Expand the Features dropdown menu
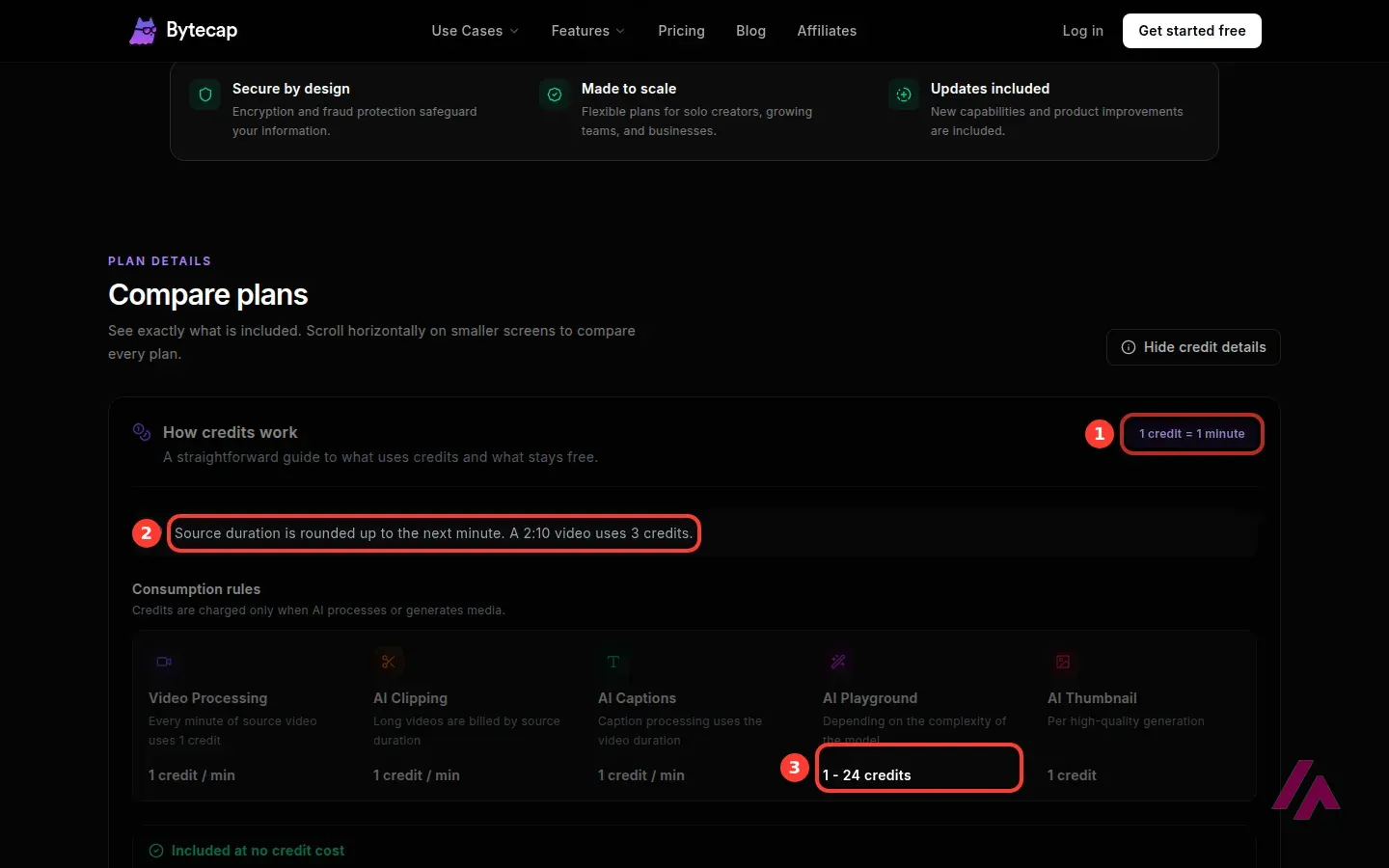Viewport: 1389px width, 868px height. point(588,31)
